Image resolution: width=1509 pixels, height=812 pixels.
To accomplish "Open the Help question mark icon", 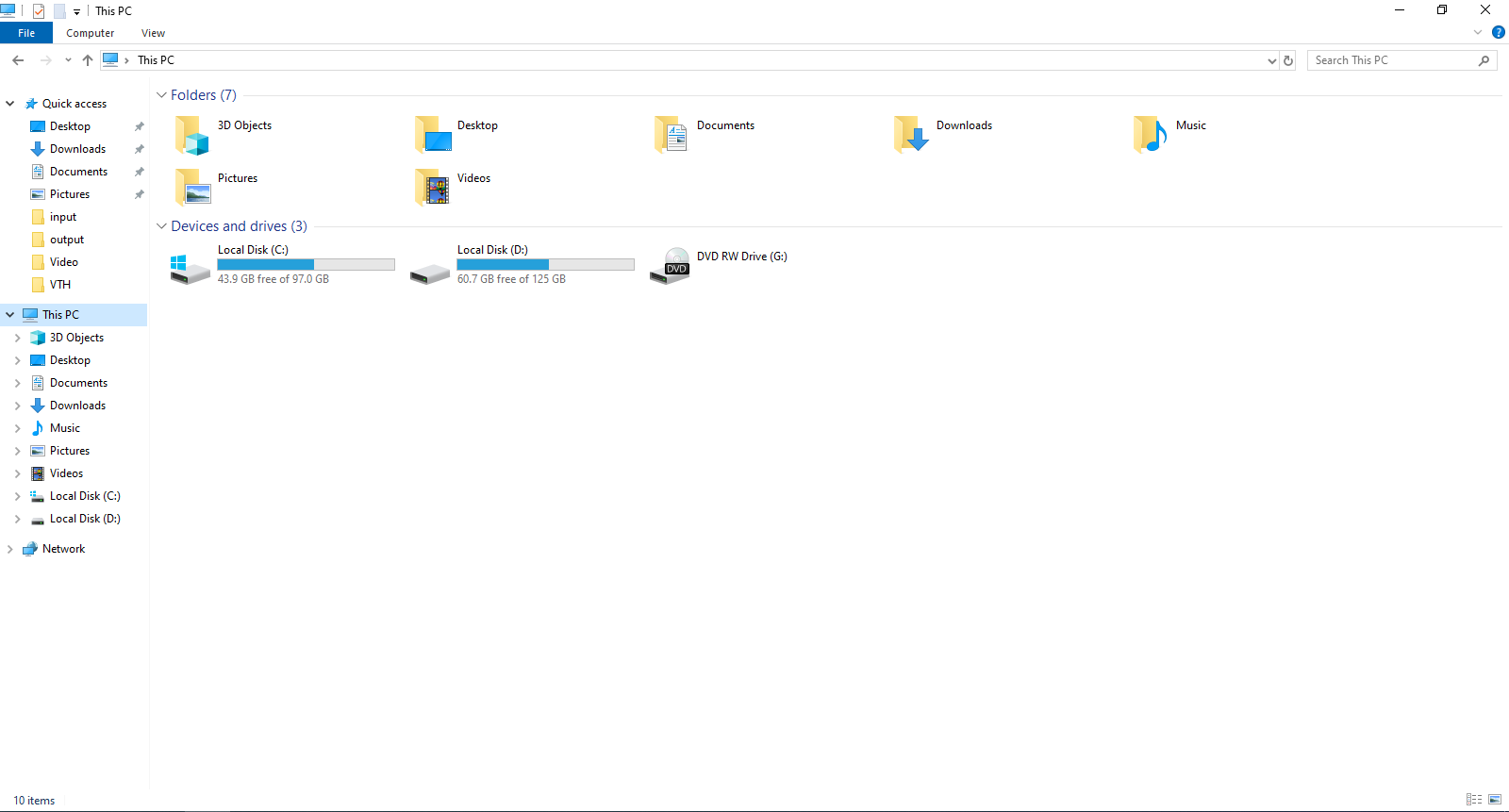I will click(x=1498, y=33).
